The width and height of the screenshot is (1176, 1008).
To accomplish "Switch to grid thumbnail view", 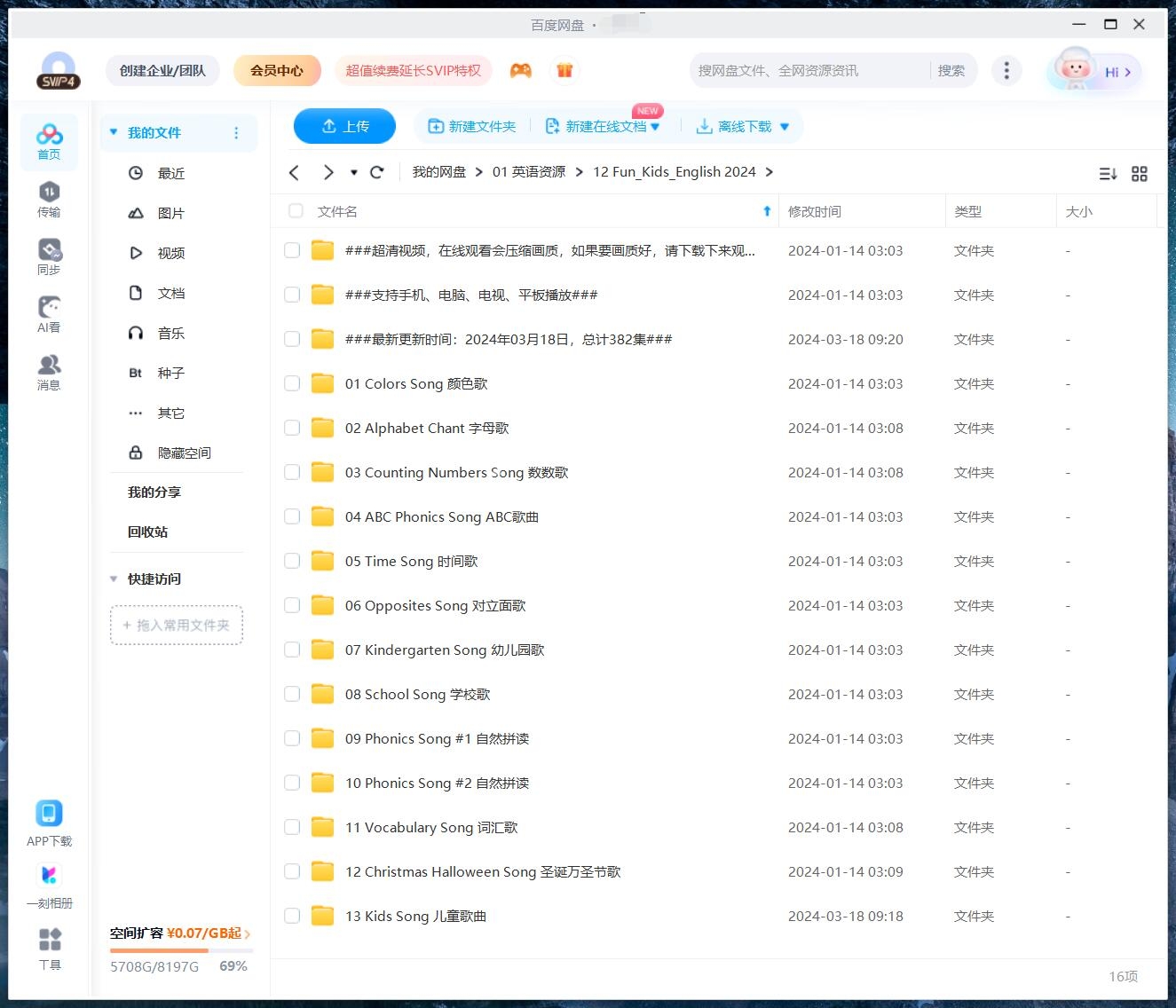I will click(x=1140, y=174).
